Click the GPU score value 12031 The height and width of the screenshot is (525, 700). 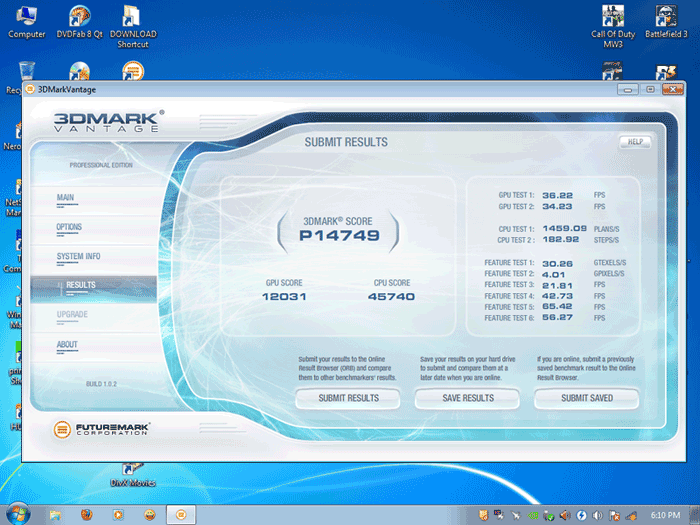(284, 296)
